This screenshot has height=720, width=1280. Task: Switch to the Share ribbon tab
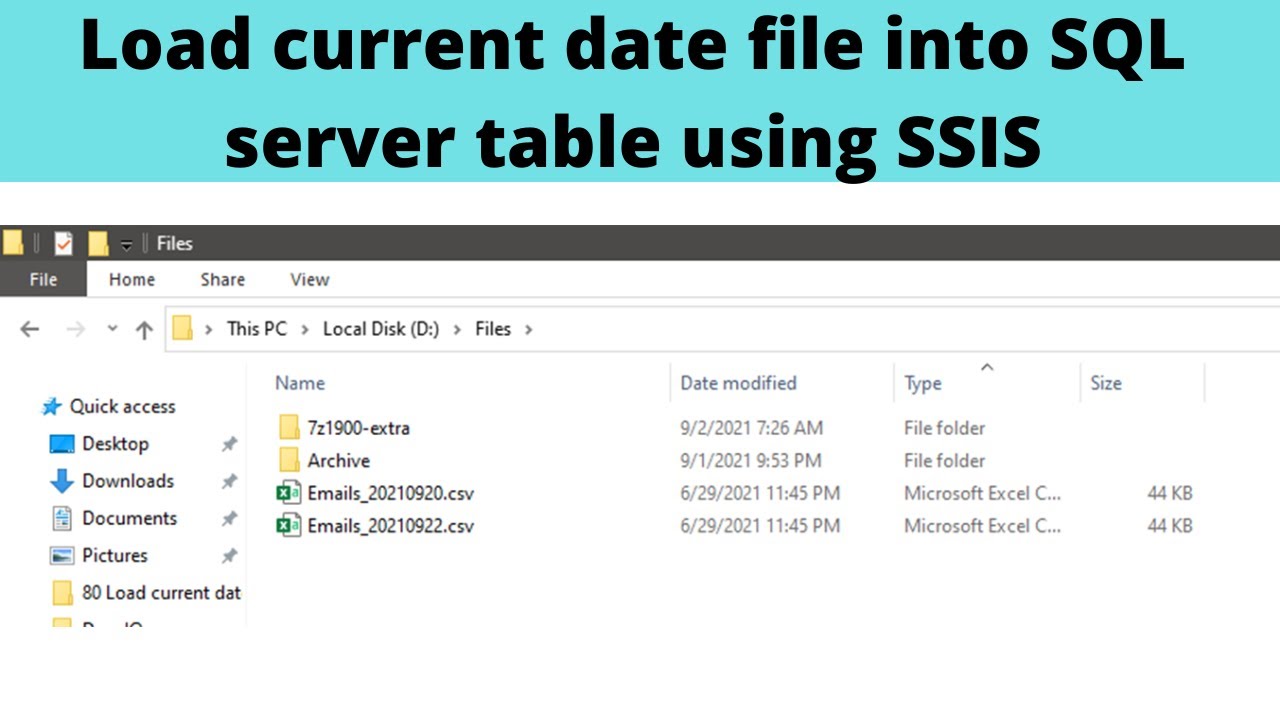(222, 279)
